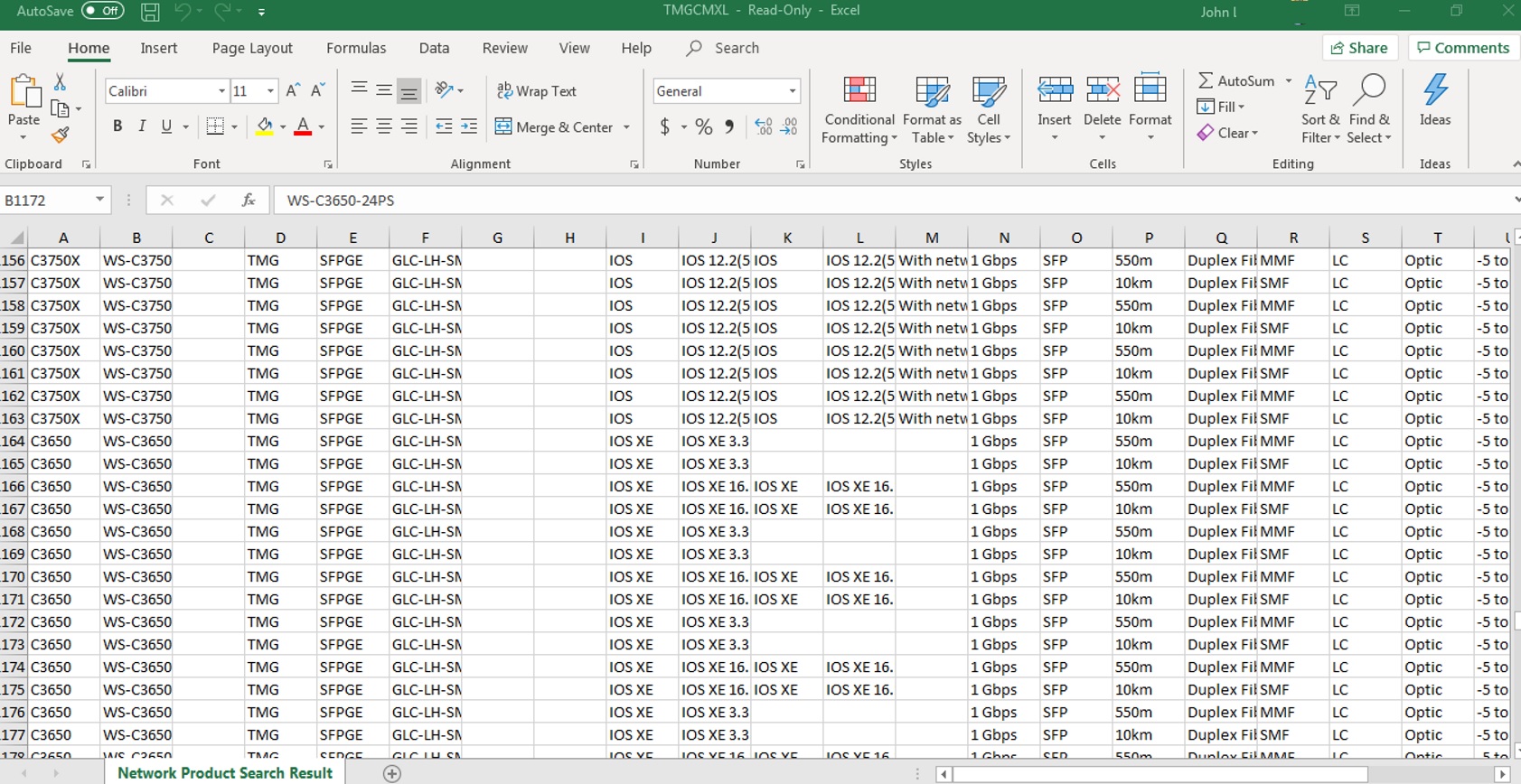Apply Comma Style number format
This screenshot has width=1521, height=784.
tap(728, 127)
